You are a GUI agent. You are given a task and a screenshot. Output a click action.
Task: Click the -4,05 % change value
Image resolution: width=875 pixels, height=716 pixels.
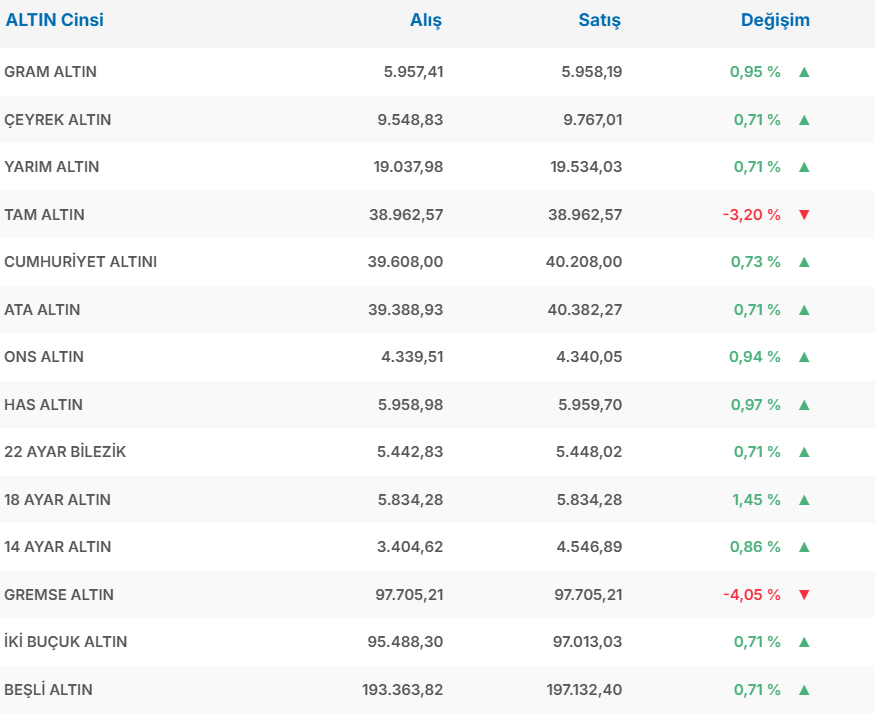click(751, 595)
